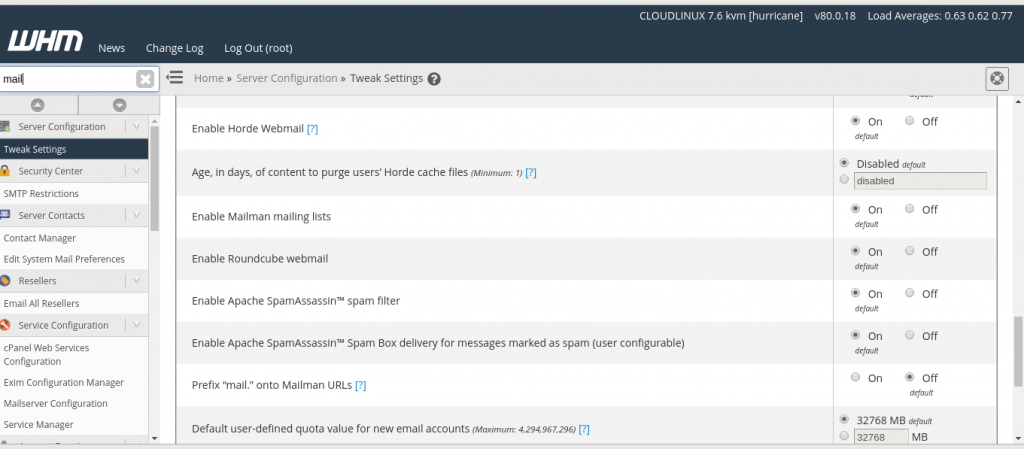This screenshot has width=1024, height=449.
Task: Select custom value radio for Horde cache purge
Action: coord(844,179)
